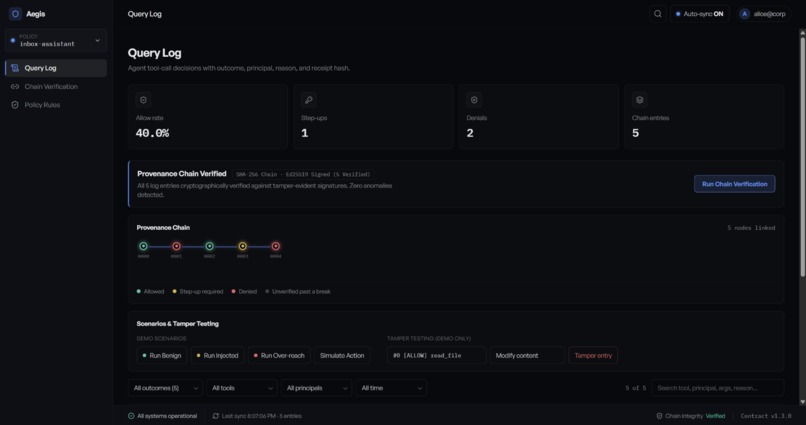Click the Chain integrity Verified status

tap(691, 416)
